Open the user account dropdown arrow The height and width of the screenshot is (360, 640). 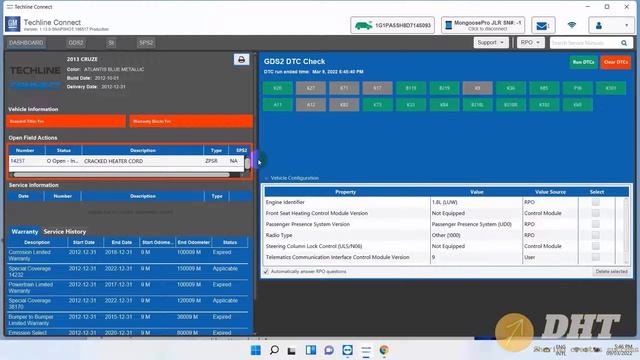click(627, 26)
